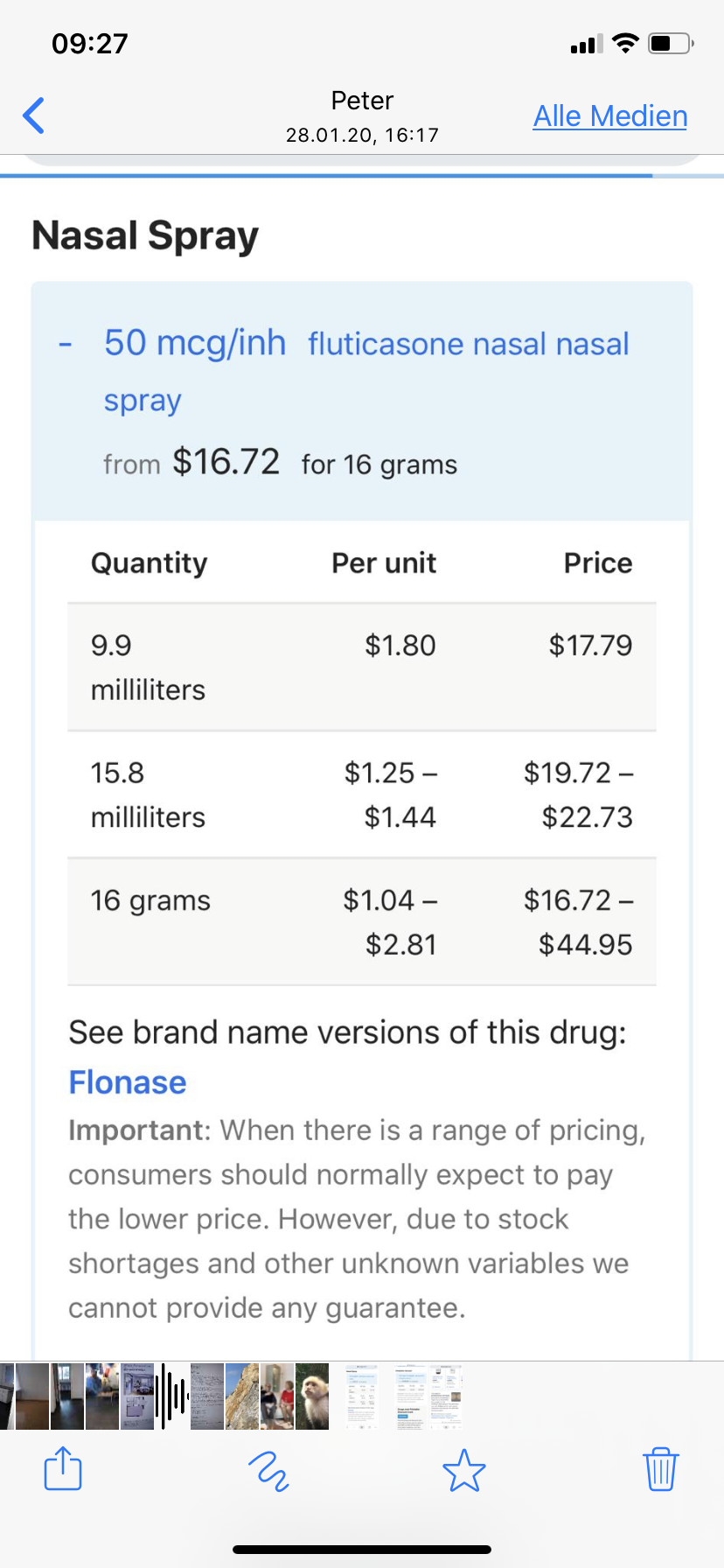Delete the image with trash icon
The height and width of the screenshot is (1568, 724).
point(660,1468)
